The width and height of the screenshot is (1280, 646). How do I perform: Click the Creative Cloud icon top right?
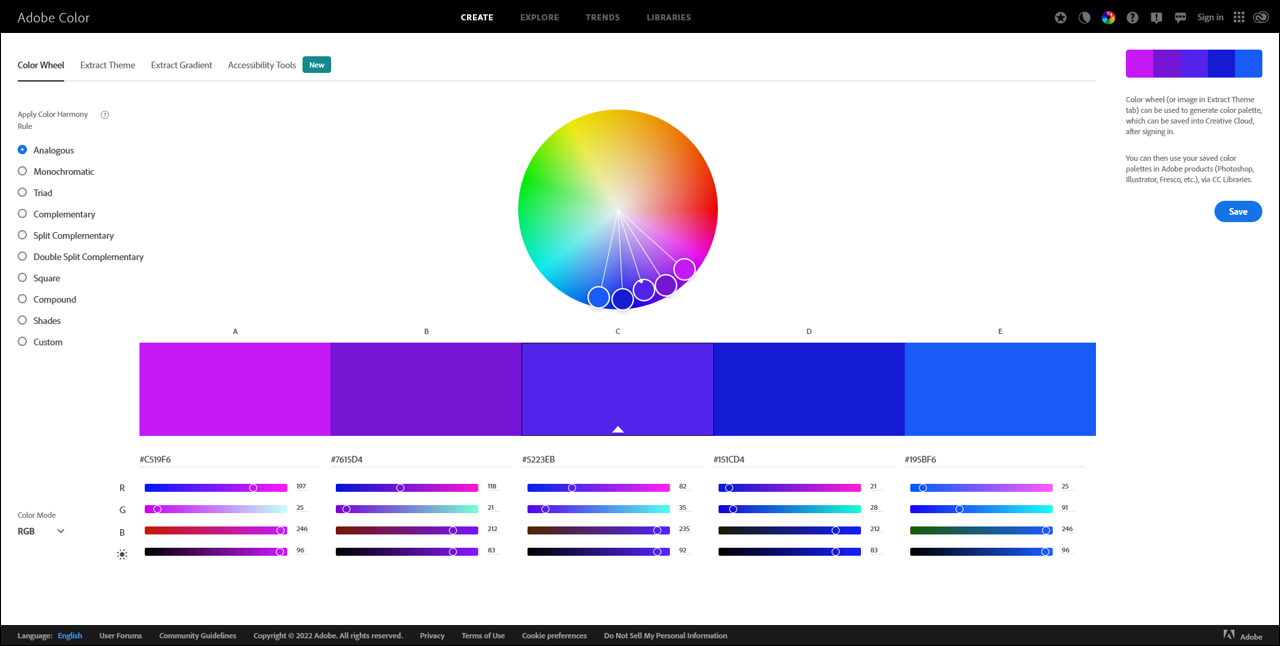click(1260, 17)
